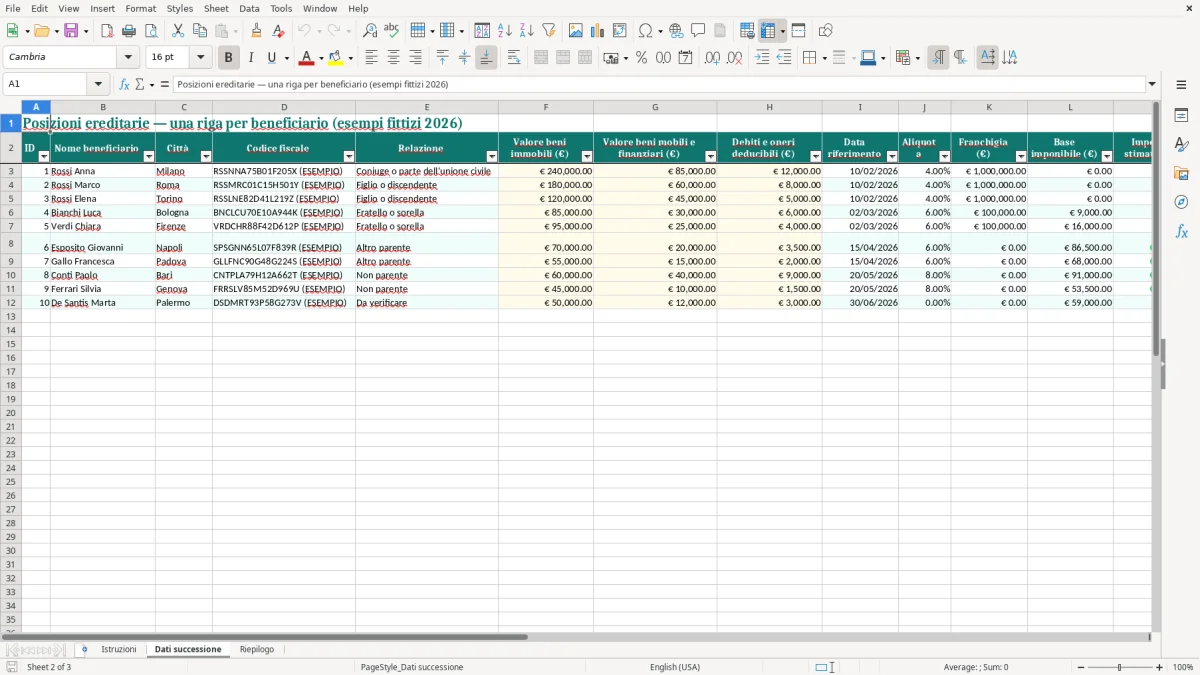Image resolution: width=1200 pixels, height=675 pixels.
Task: Toggle Left-To-Right paragraph direction
Action: click(x=938, y=58)
